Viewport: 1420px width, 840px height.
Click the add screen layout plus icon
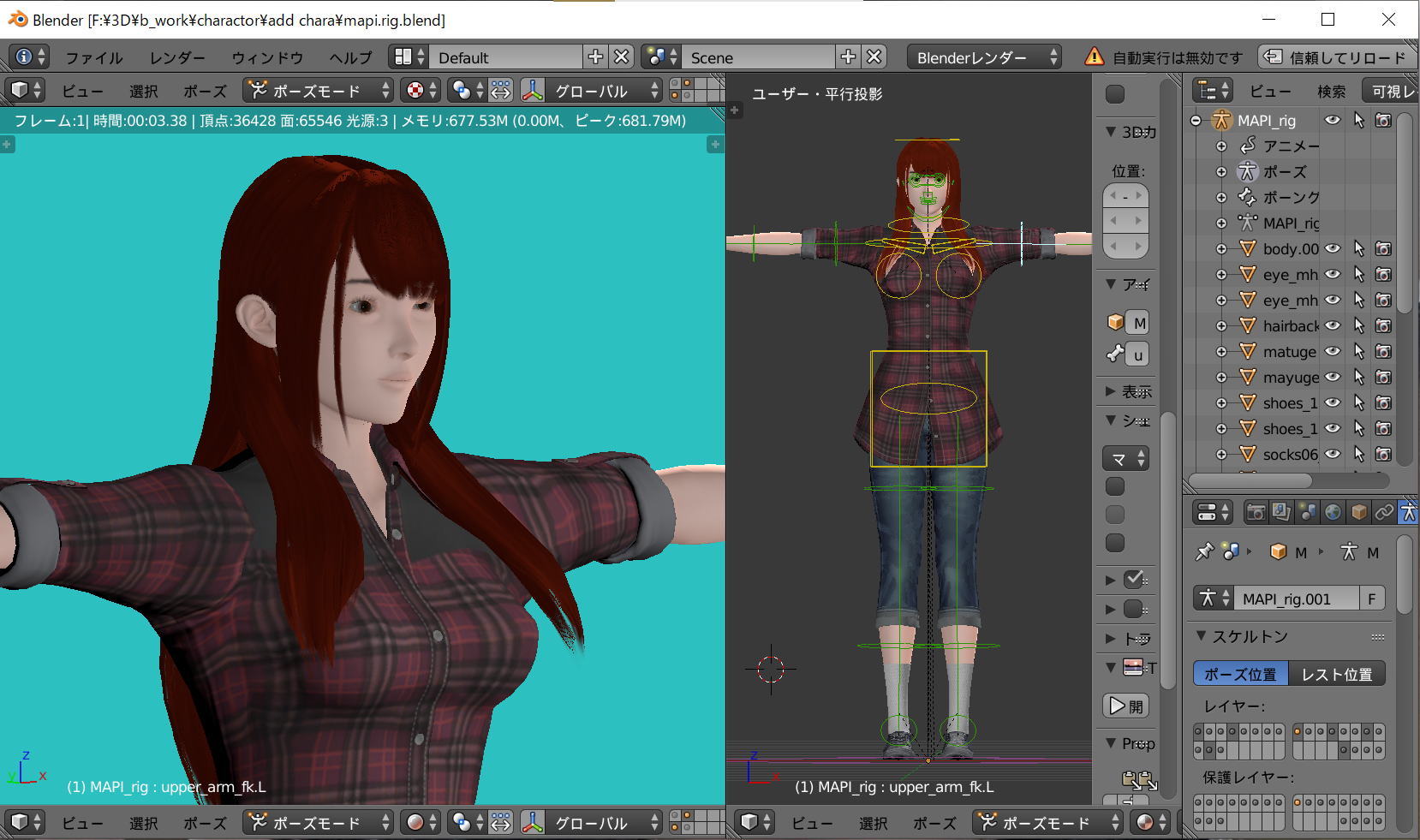click(x=595, y=57)
